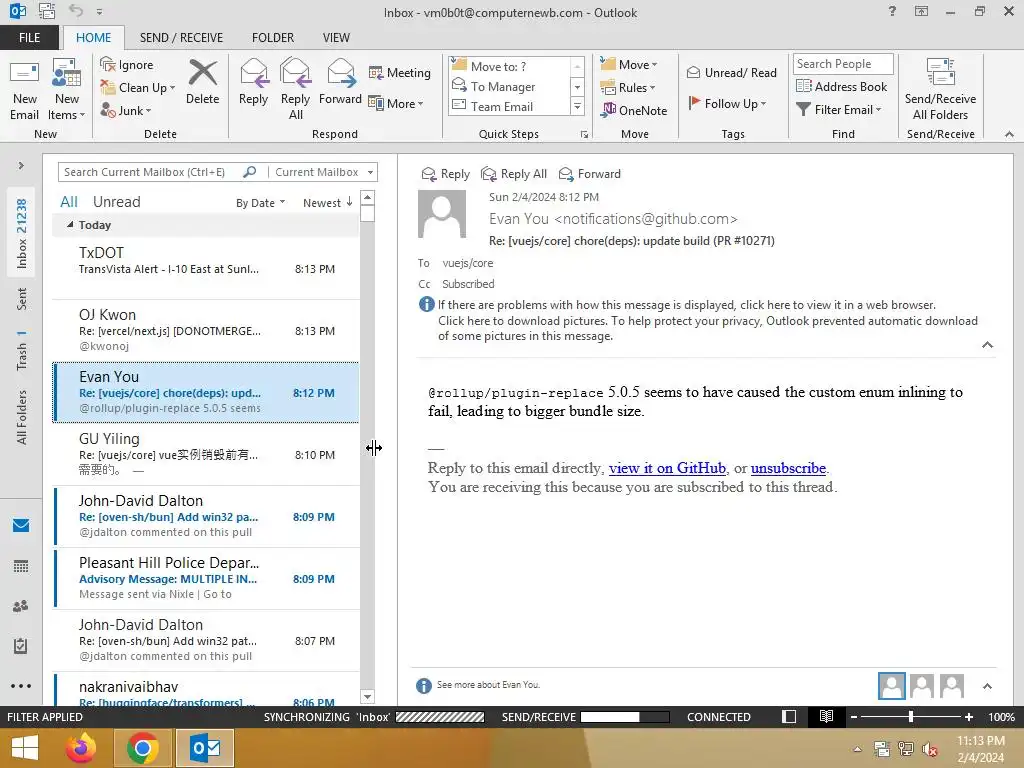Open the By Date arrangement dropdown

[x=261, y=203]
